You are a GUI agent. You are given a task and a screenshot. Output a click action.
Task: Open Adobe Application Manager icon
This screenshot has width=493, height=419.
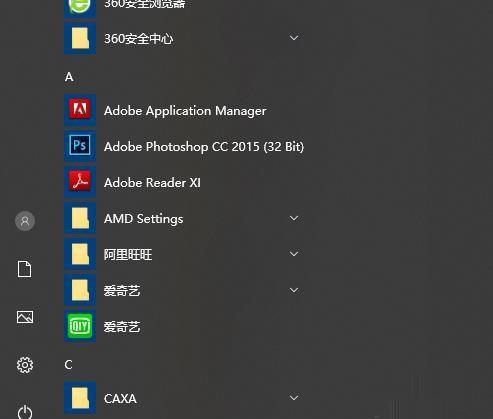[80, 109]
